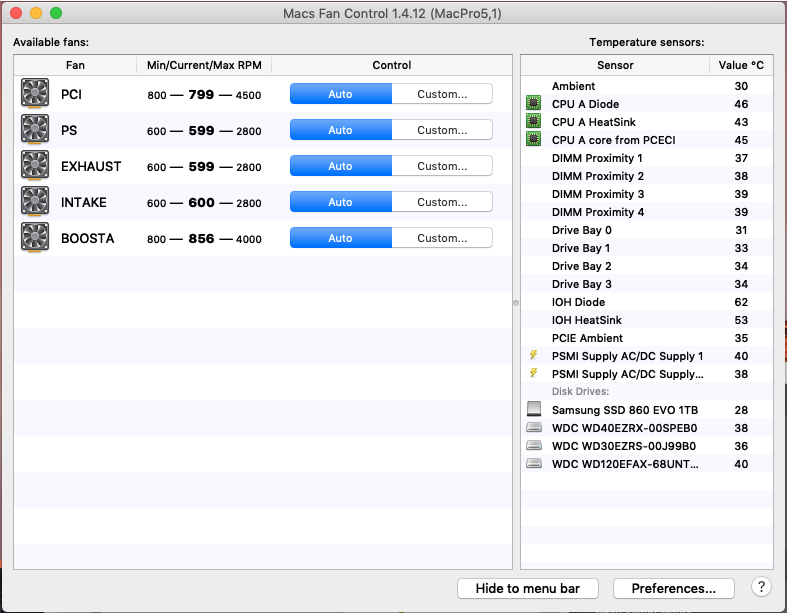
Task: Click the BOOSTA fan icon
Action: click(x=35, y=237)
